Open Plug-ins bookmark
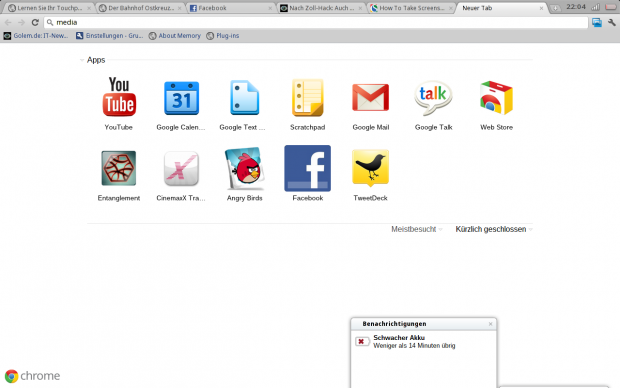The image size is (620, 388). (223, 36)
